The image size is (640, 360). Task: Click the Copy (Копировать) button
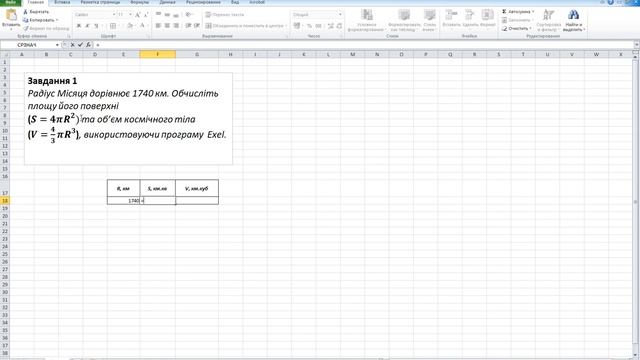[x=40, y=20]
